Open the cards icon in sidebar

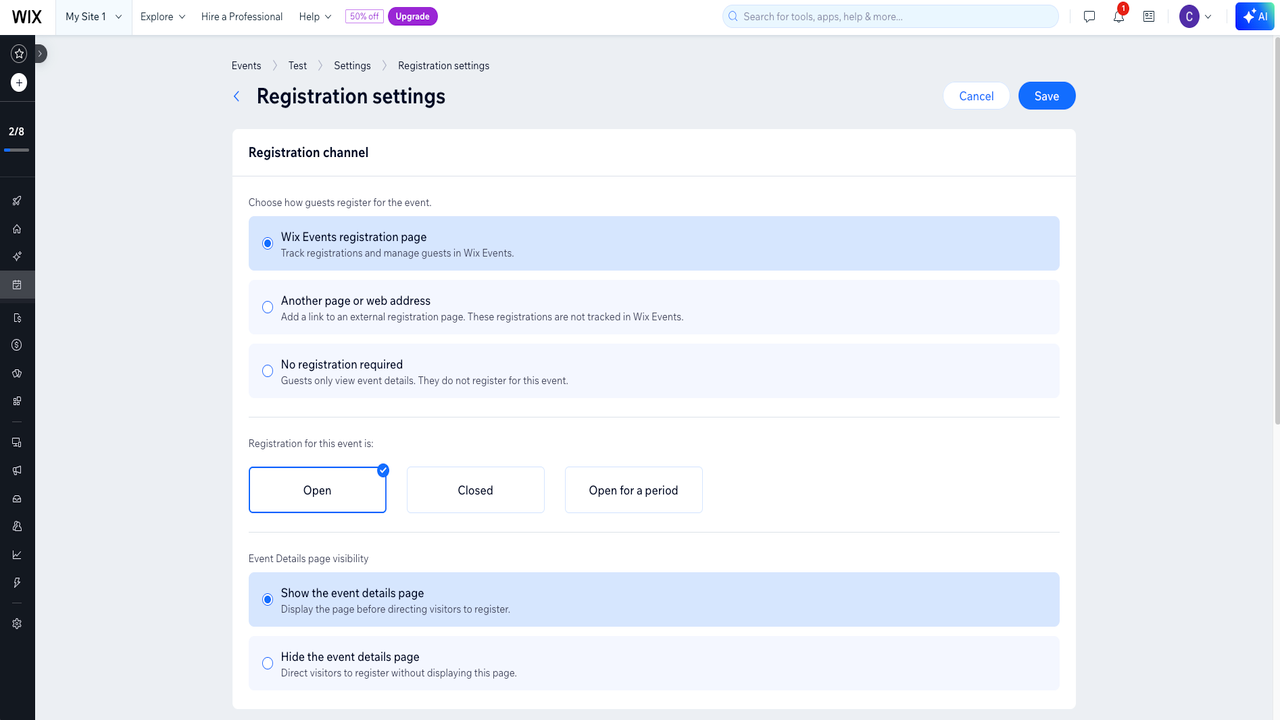17,373
